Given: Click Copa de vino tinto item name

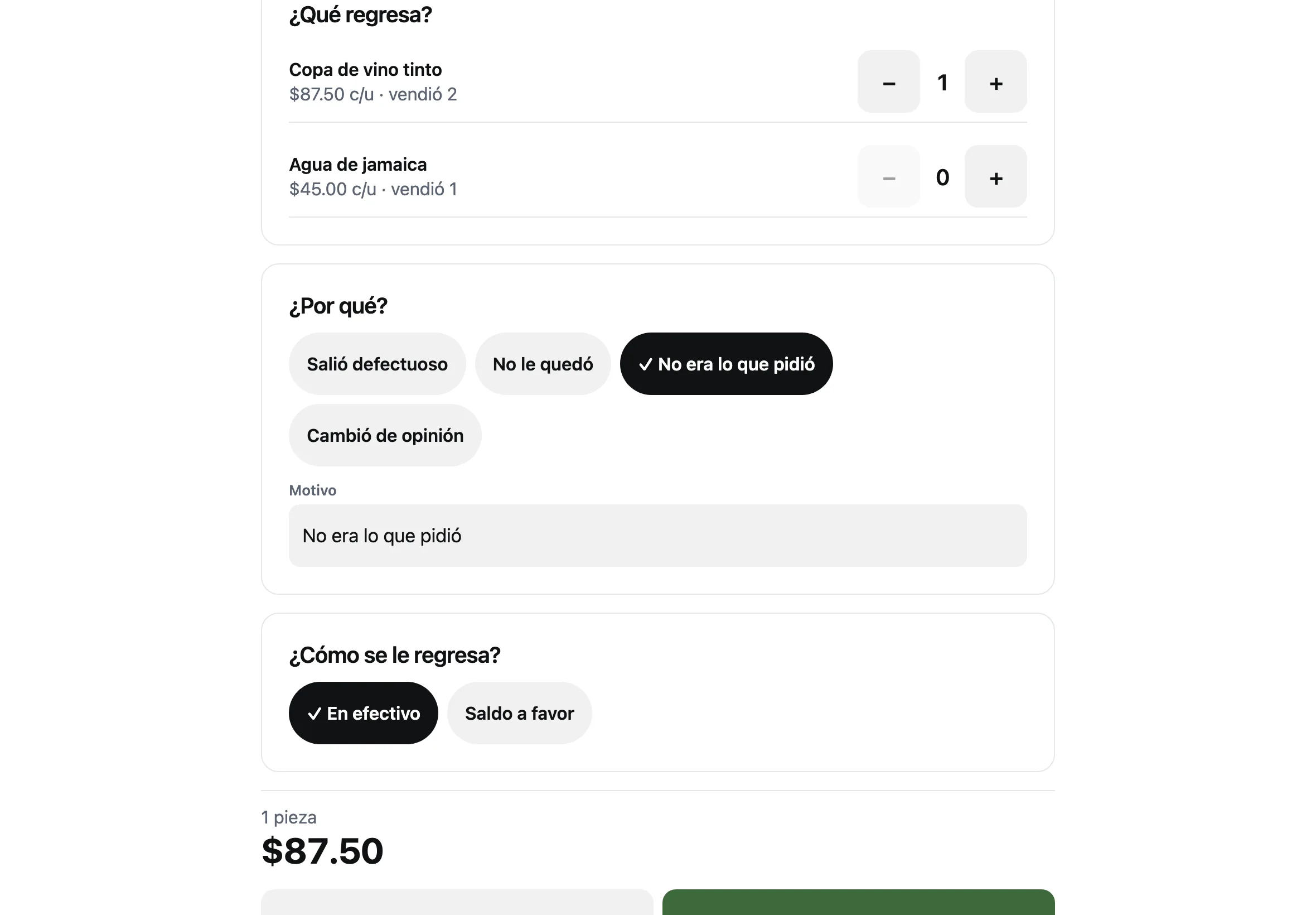Looking at the screenshot, I should 365,70.
